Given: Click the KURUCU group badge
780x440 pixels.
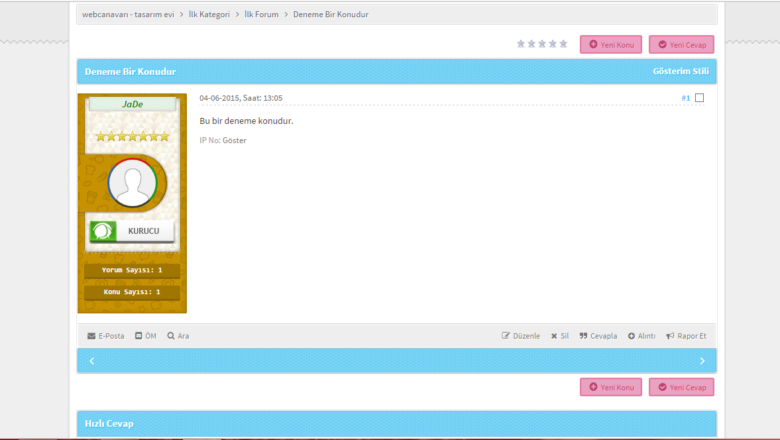Looking at the screenshot, I should click(132, 231).
